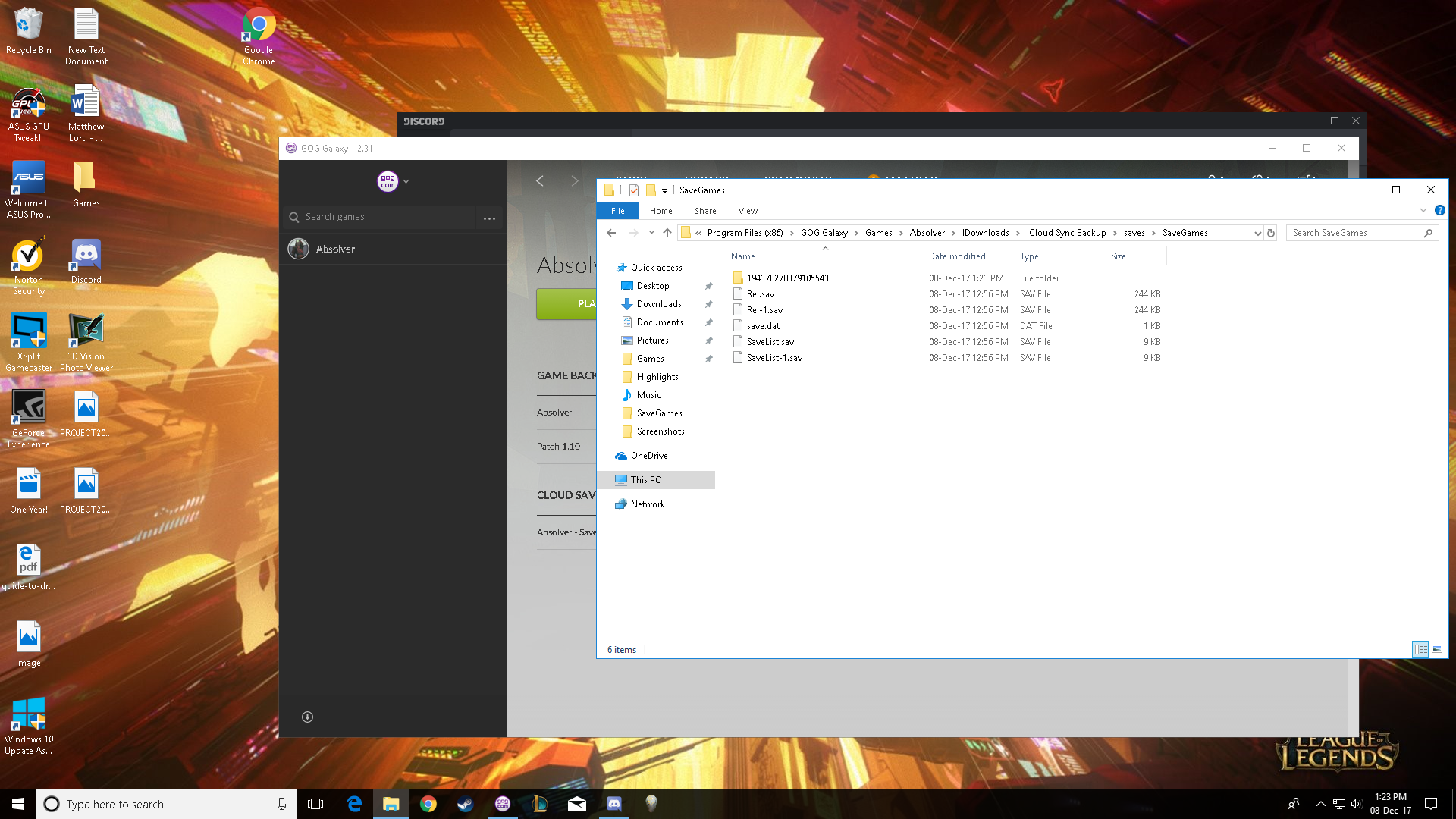Open ASUS GPU TweakII shortcut
Screen dimensions: 1456x819
[x=28, y=114]
